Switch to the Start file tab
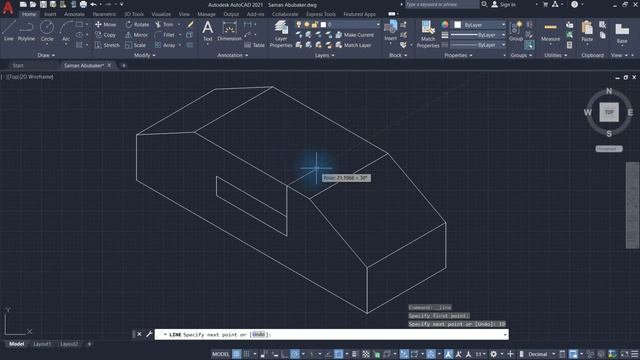The height and width of the screenshot is (360, 640). click(18, 65)
